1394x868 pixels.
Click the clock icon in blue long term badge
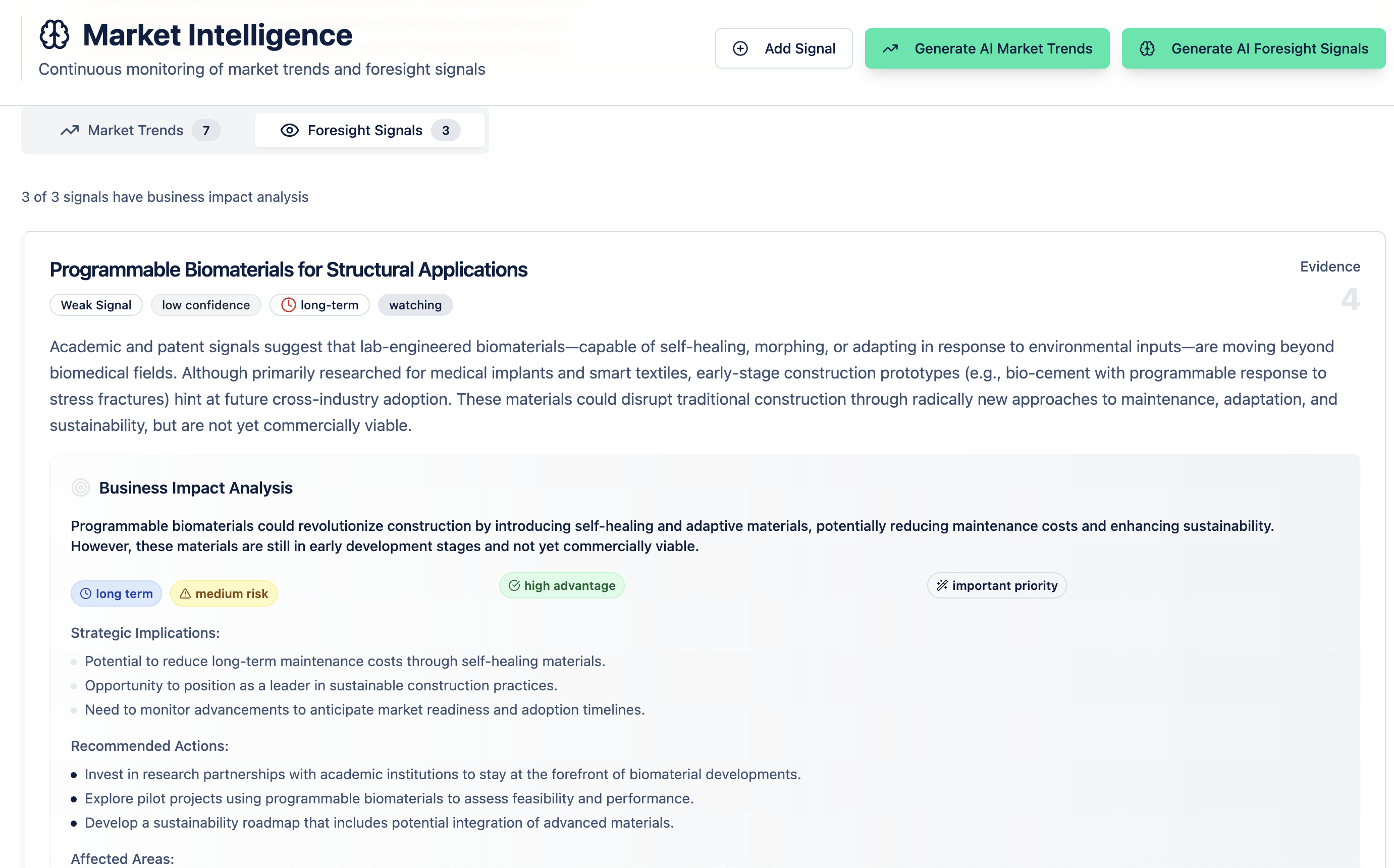click(85, 593)
